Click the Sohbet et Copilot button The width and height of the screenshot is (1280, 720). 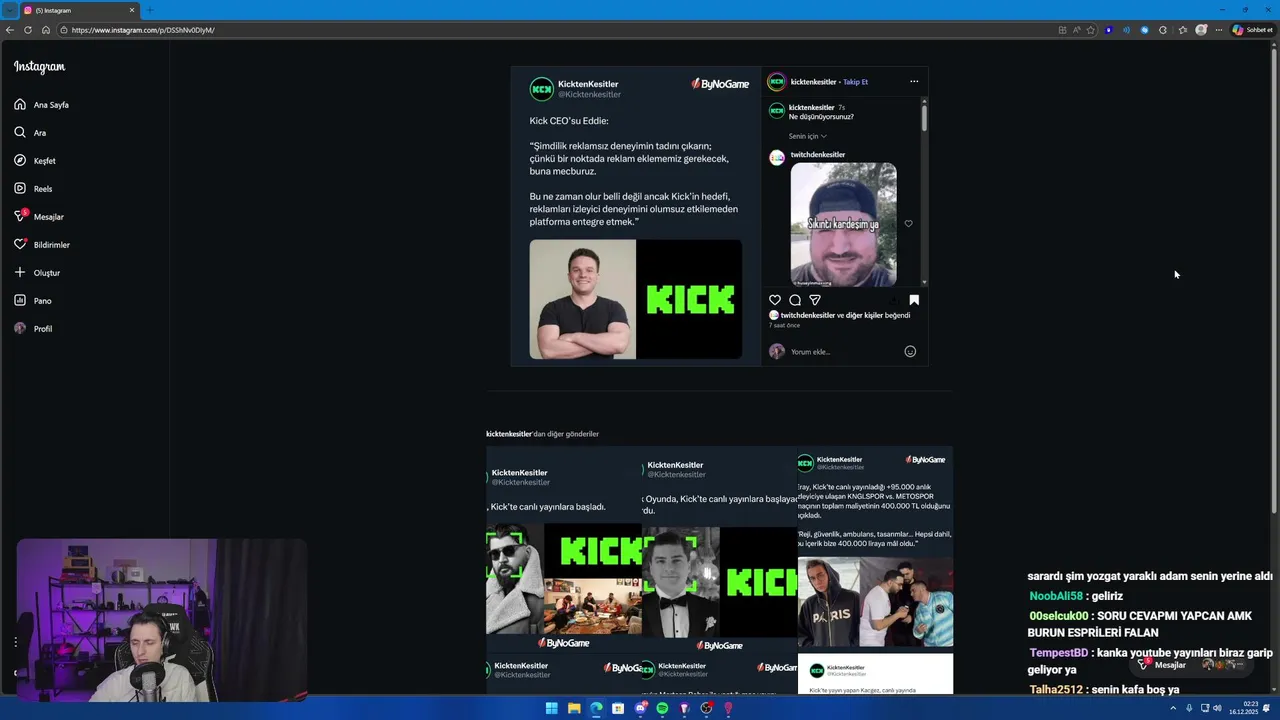(x=1253, y=30)
